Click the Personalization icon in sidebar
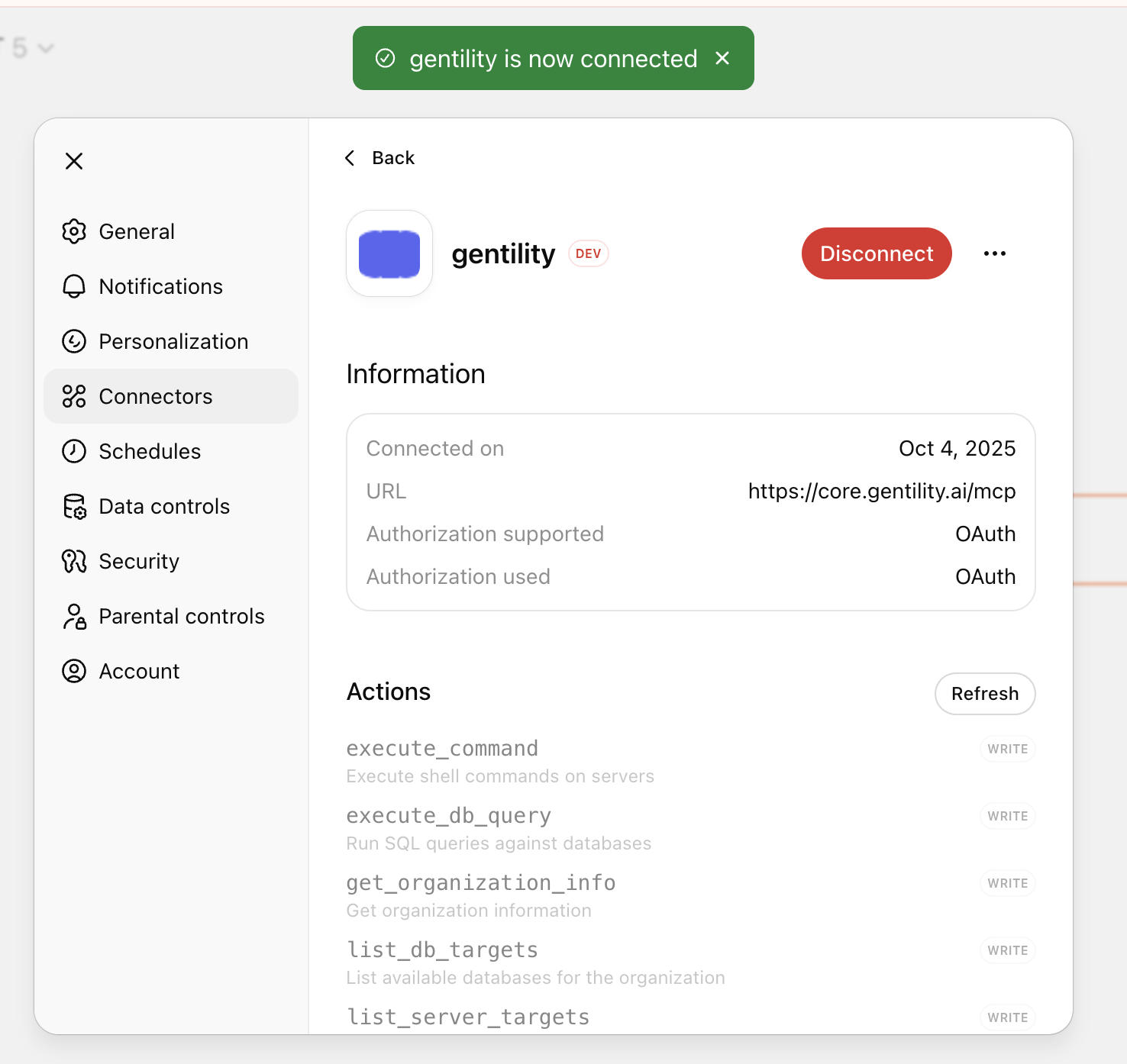This screenshot has height=1064, width=1127. [74, 341]
